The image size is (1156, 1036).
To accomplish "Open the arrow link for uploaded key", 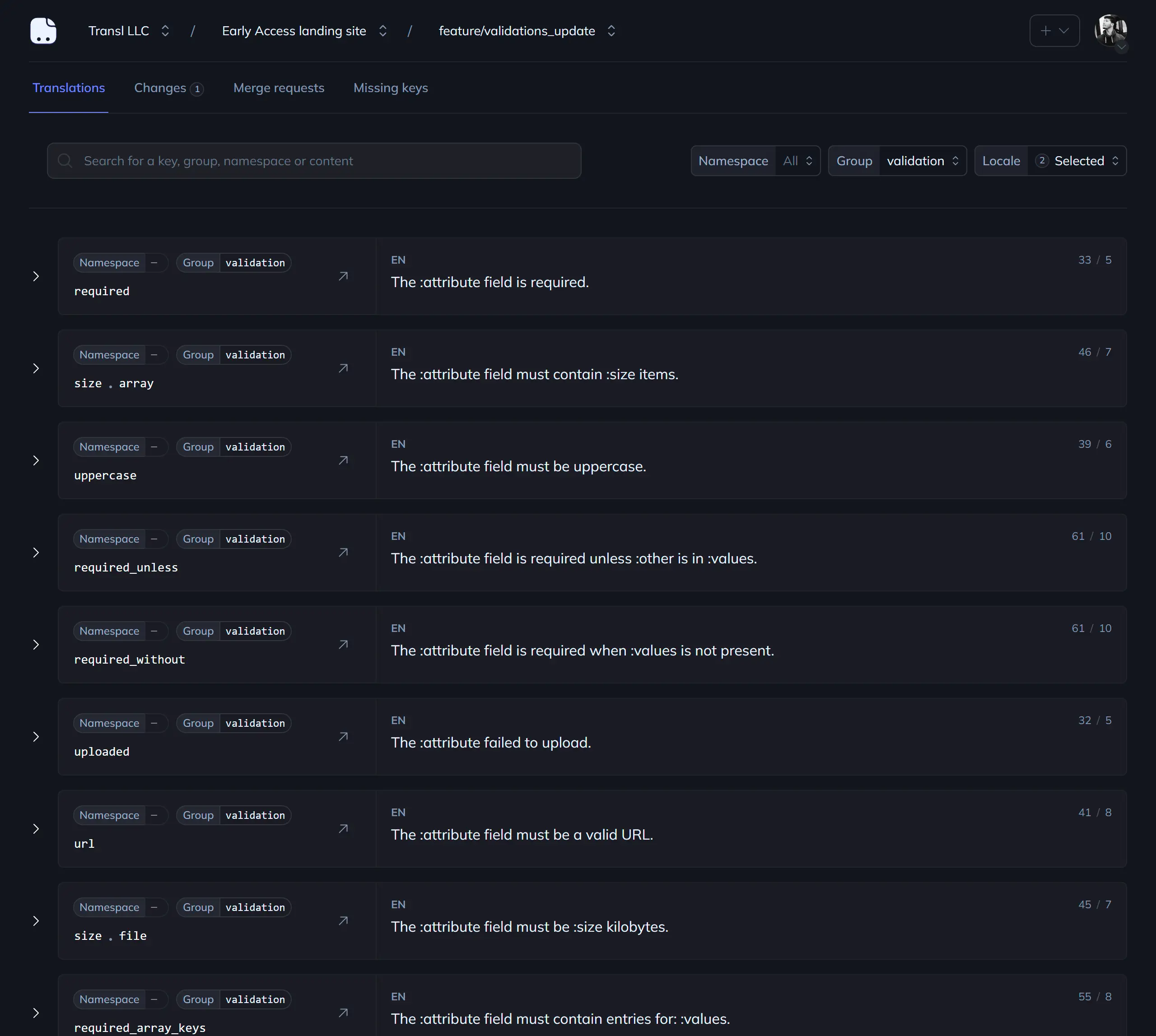I will 343,737.
